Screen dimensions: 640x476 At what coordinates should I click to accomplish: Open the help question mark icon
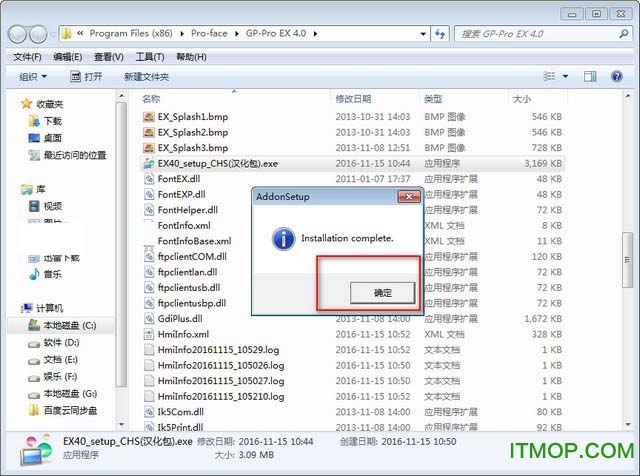(x=618, y=77)
